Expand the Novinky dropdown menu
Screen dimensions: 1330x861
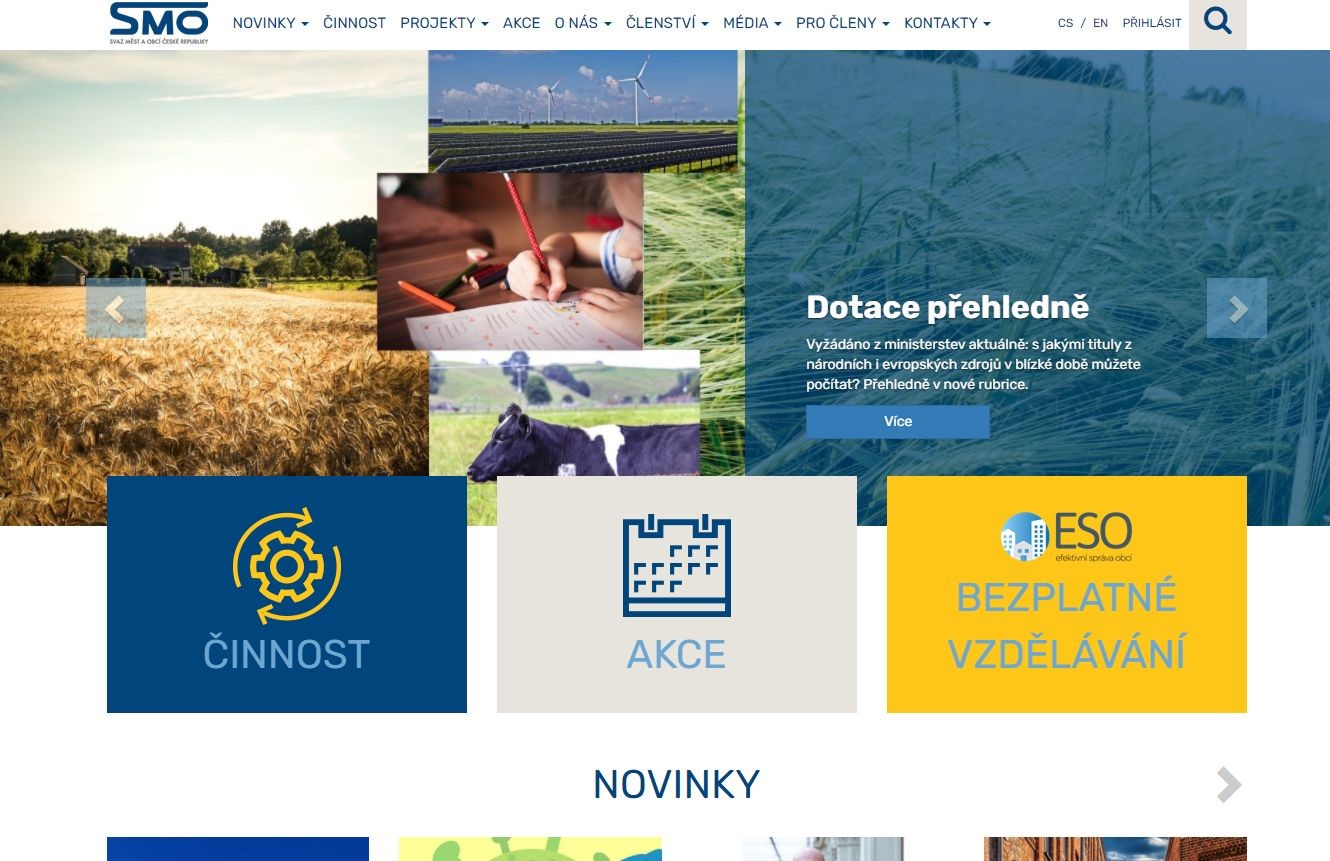(270, 23)
